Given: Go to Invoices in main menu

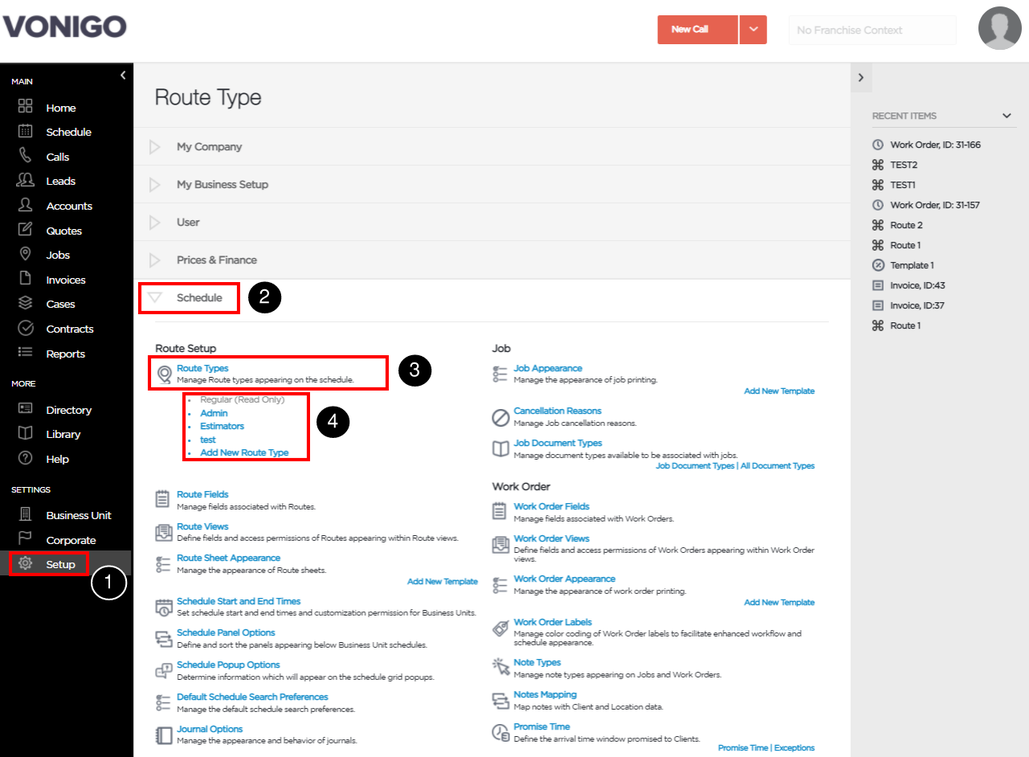Looking at the screenshot, I should click(x=66, y=280).
